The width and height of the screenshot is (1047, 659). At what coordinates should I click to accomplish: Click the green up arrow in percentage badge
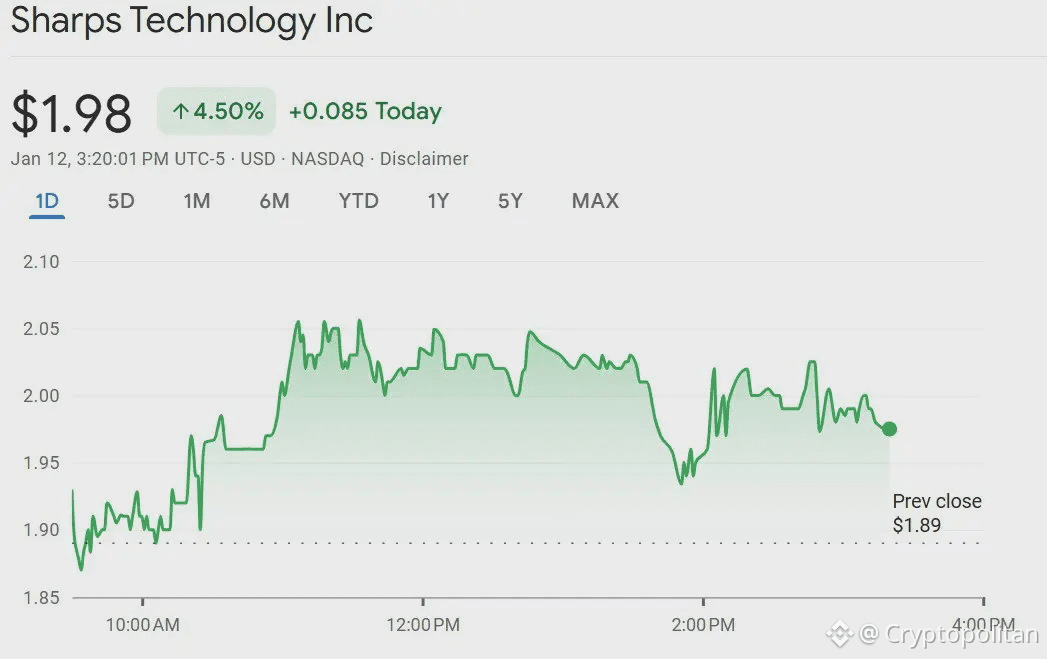(x=180, y=111)
